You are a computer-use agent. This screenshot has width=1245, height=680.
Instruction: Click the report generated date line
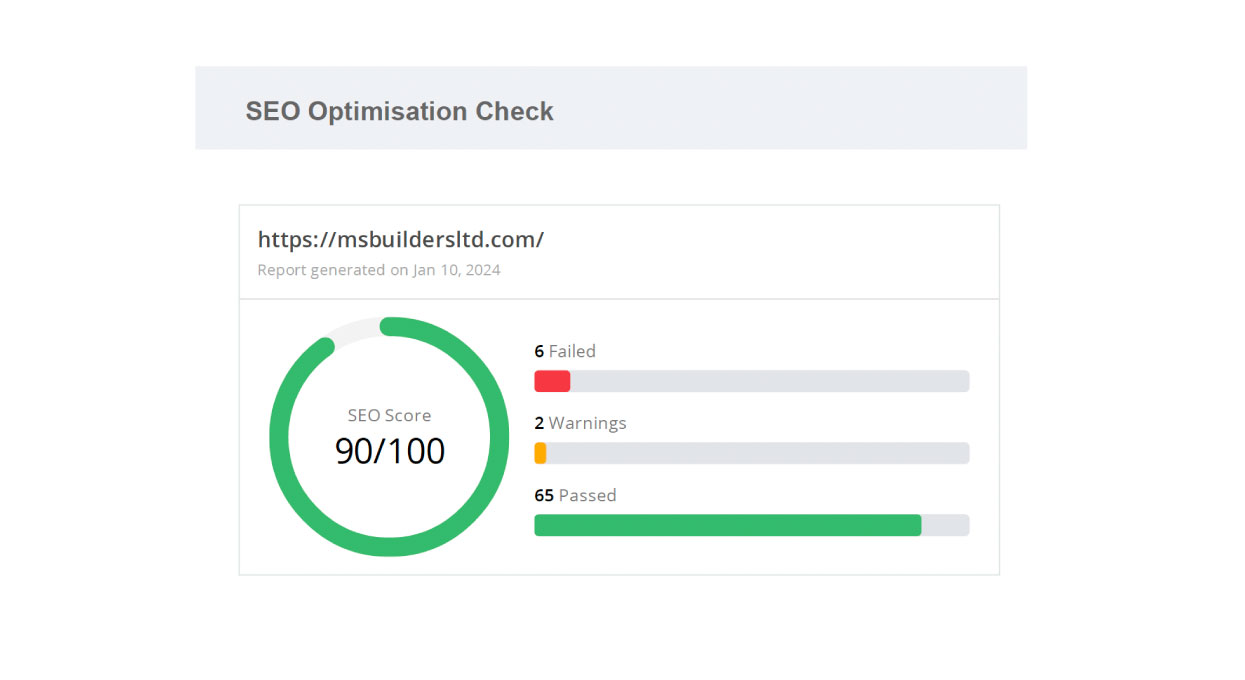(x=379, y=270)
